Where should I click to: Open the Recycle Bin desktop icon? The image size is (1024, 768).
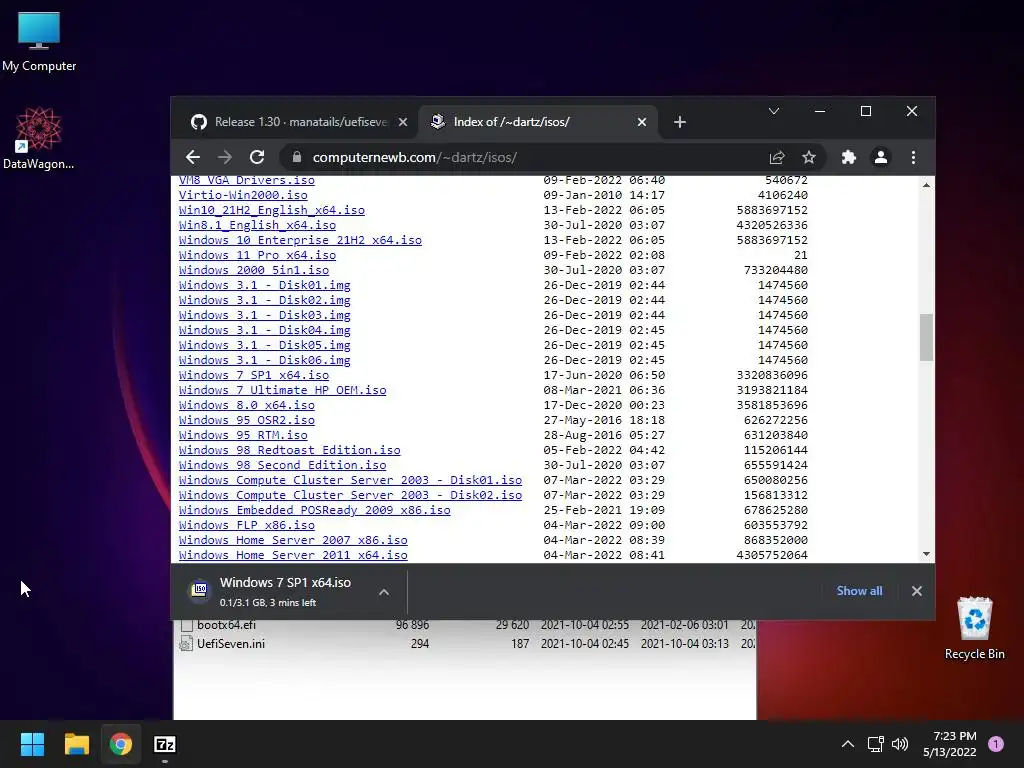click(974, 628)
